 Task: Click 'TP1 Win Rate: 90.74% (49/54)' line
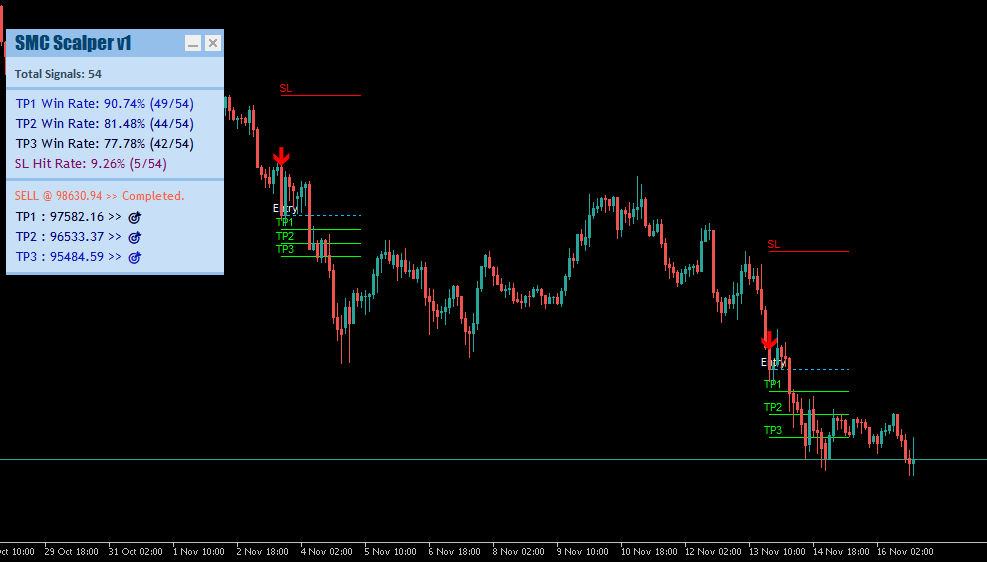pyautogui.click(x=104, y=104)
